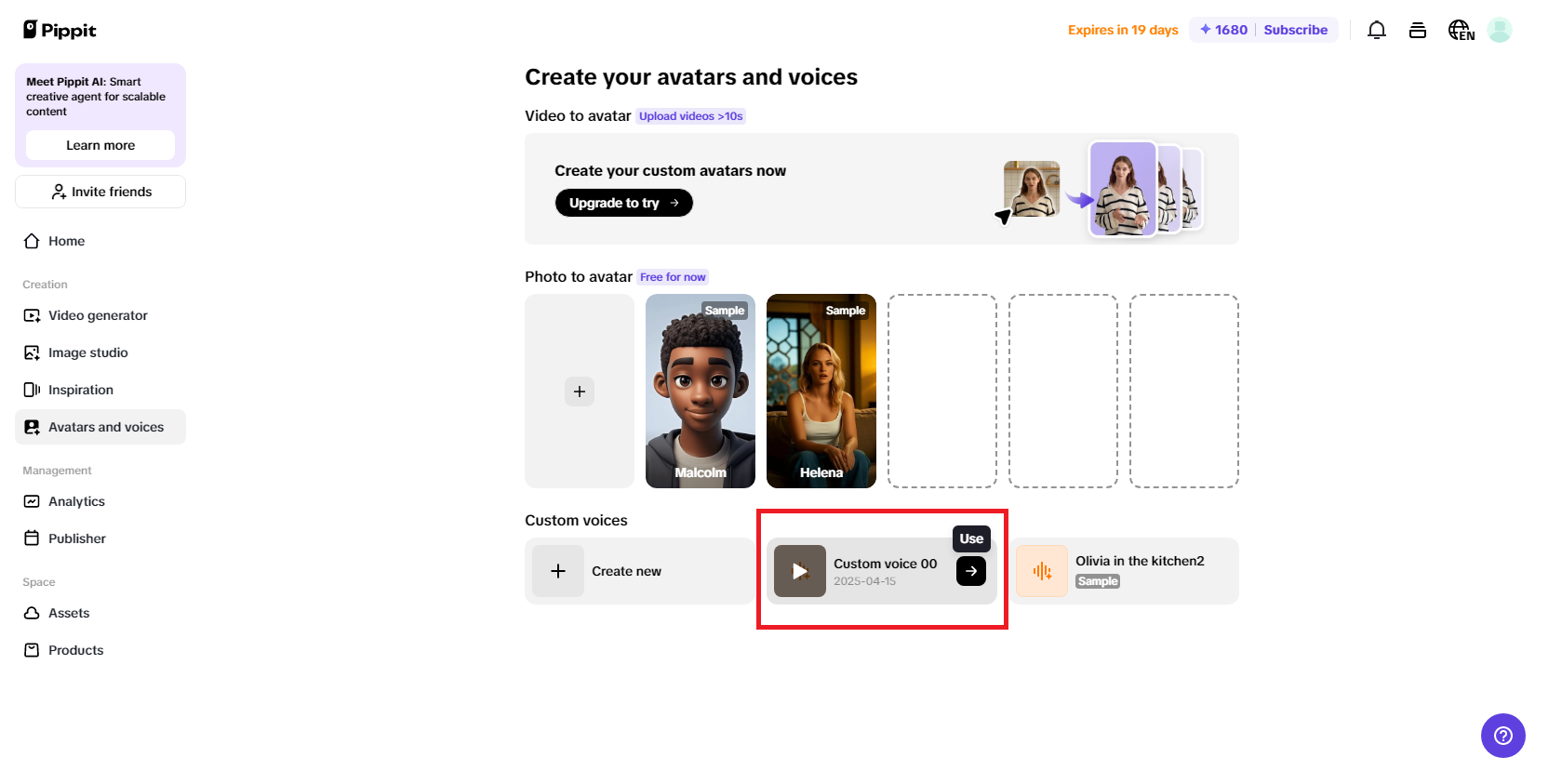Open the user profile avatar
The height and width of the screenshot is (784, 1562).
(x=1500, y=30)
